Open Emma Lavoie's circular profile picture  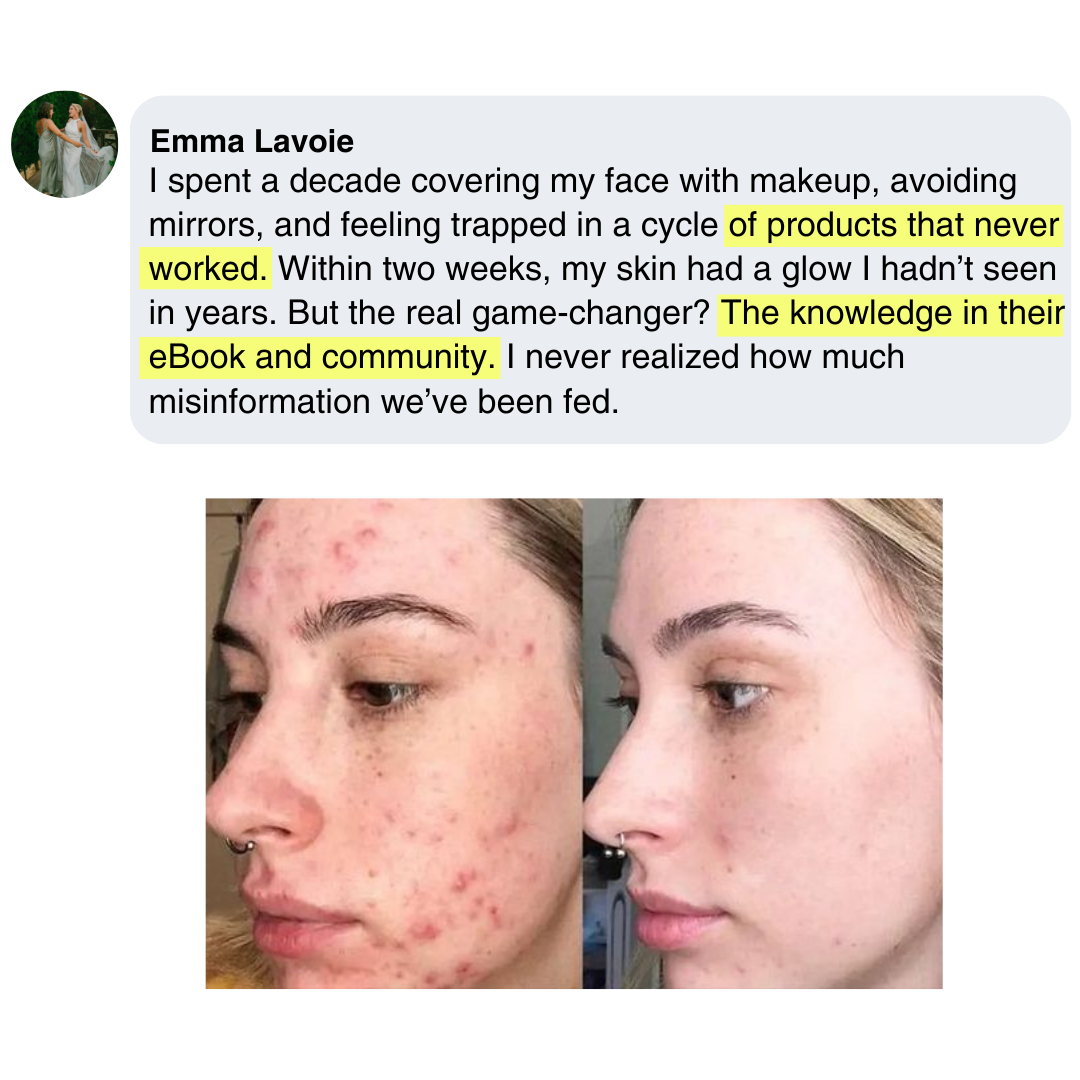click(x=65, y=144)
